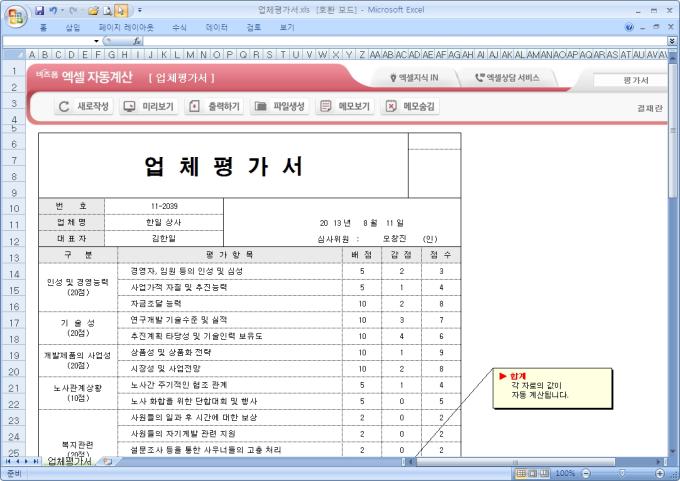This screenshot has height=481, width=680.
Task: Go to next sheet navigation arrow
Action: tap(26, 461)
